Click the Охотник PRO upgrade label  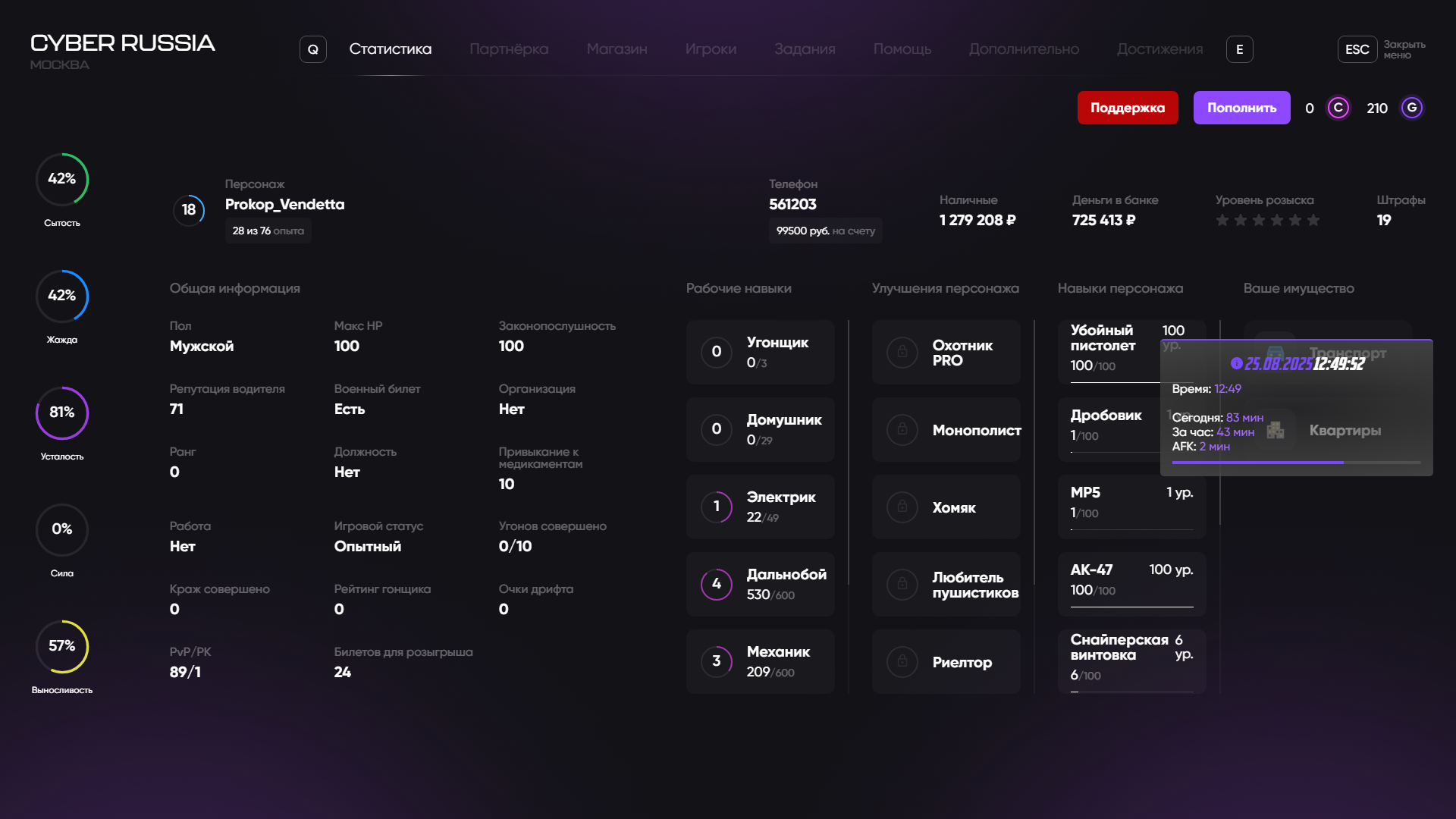(x=962, y=353)
